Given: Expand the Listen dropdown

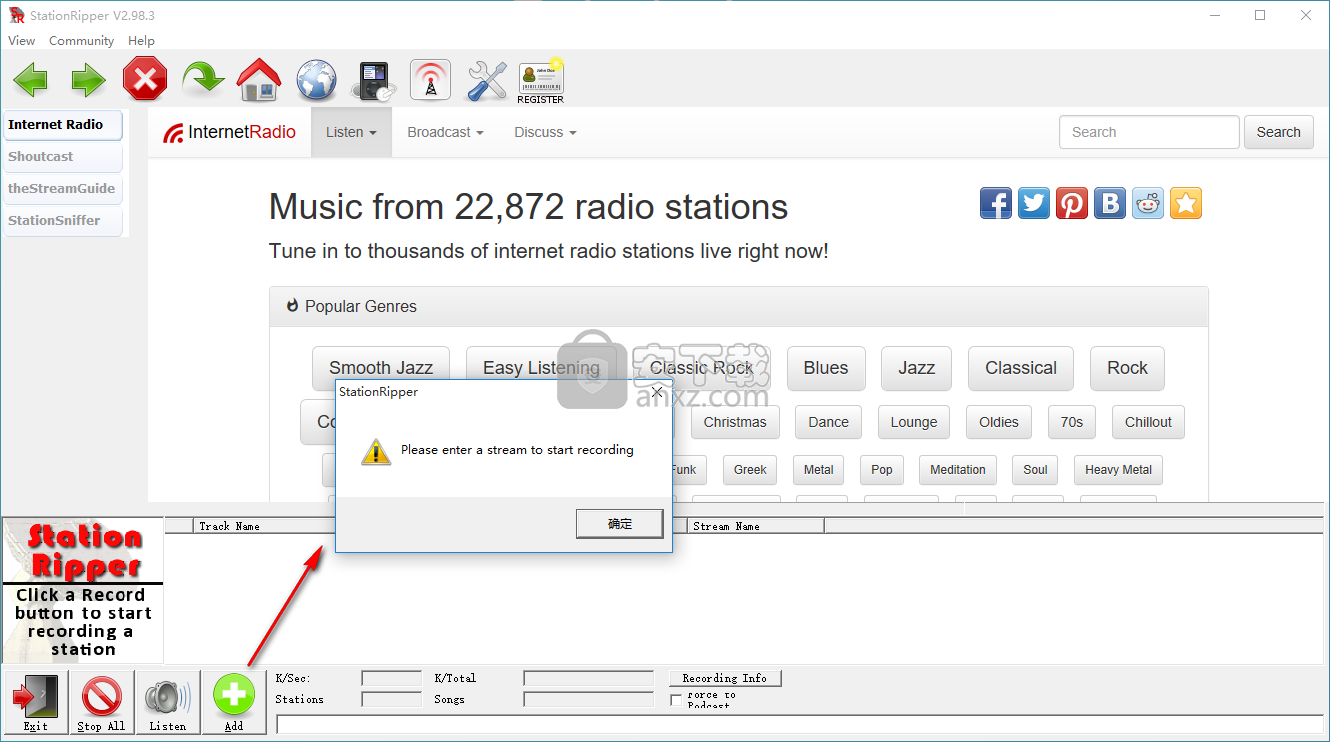Looking at the screenshot, I should pos(351,132).
